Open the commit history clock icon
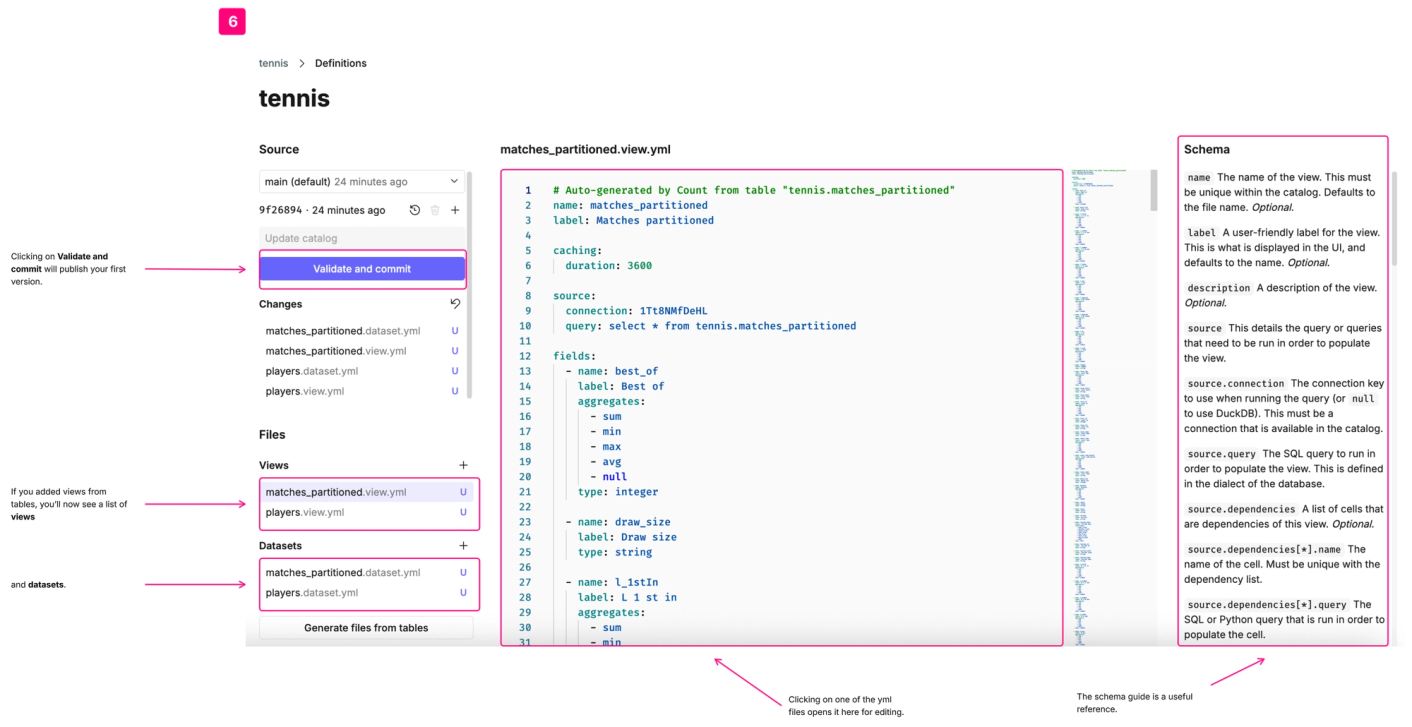Image resolution: width=1412 pixels, height=727 pixels. coord(415,210)
